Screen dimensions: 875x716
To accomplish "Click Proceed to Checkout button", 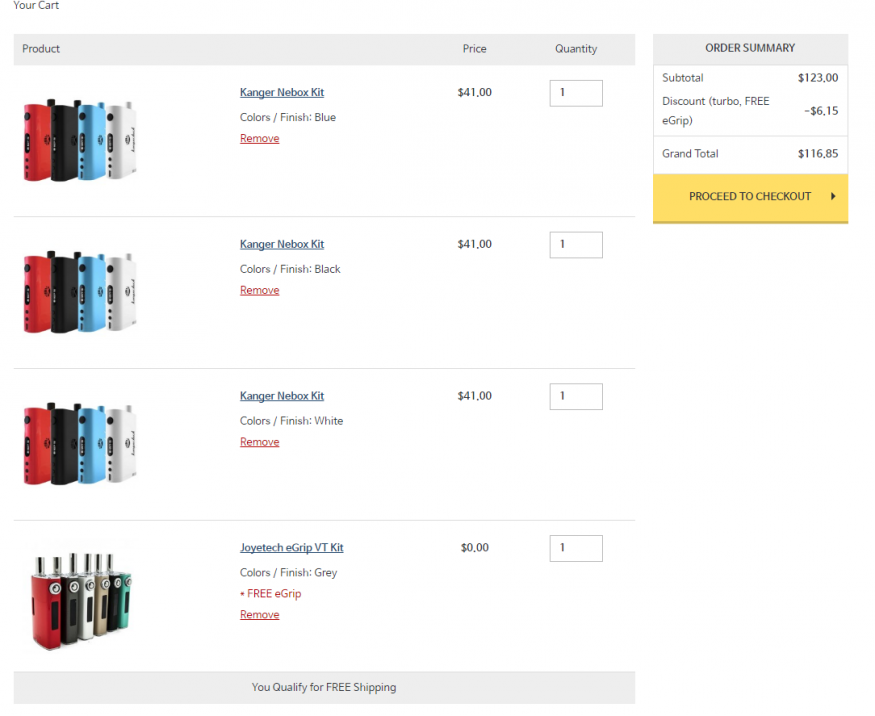I will click(749, 197).
